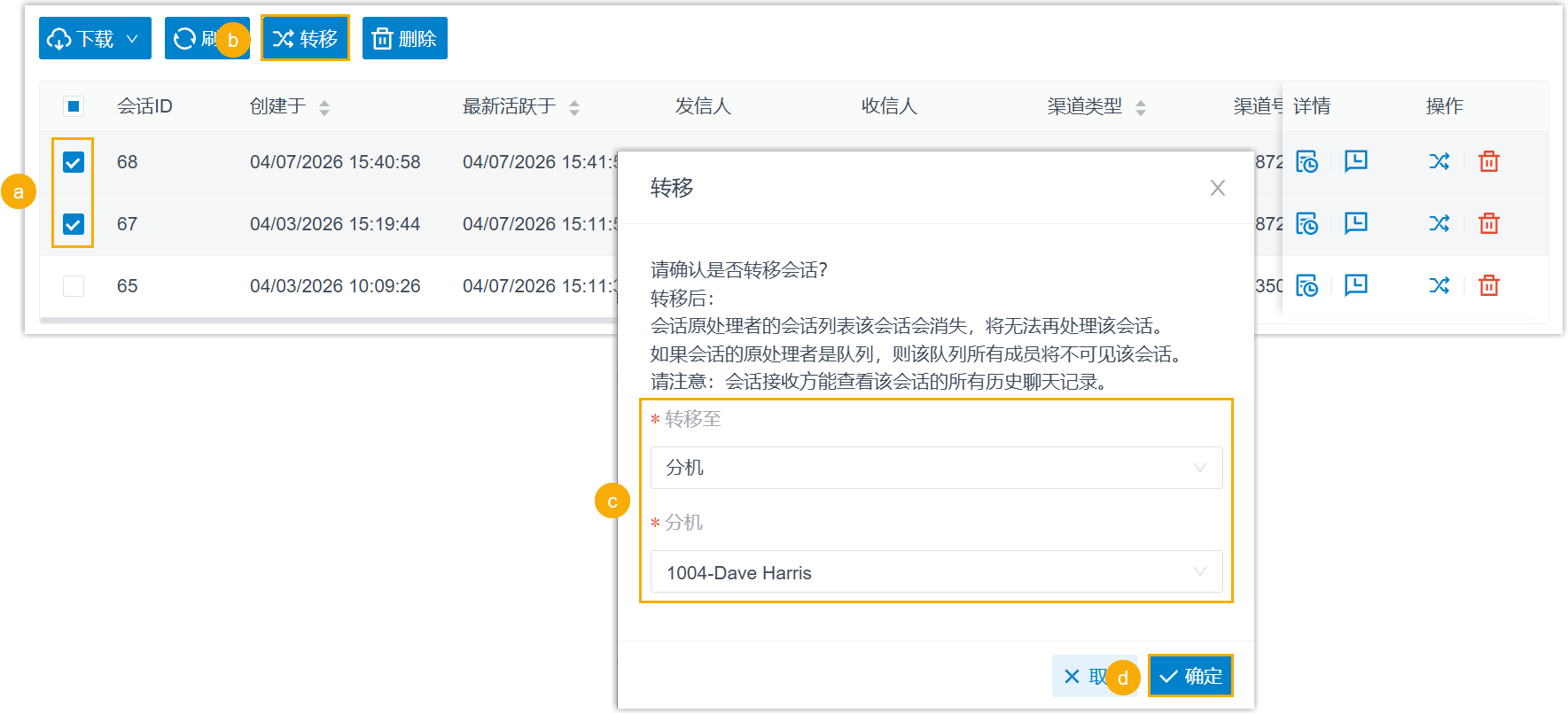
Task: Toggle the select-all checkbox in table header
Action: click(74, 106)
